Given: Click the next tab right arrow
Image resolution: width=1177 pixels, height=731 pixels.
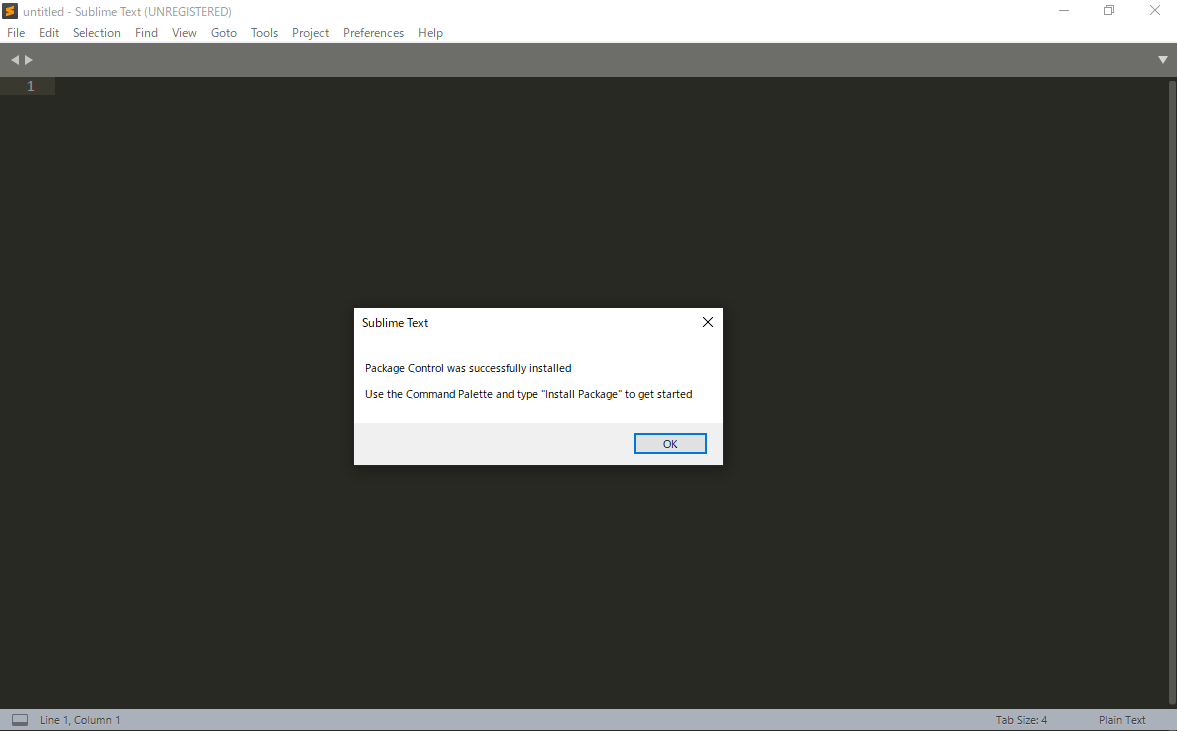Looking at the screenshot, I should pos(29,60).
